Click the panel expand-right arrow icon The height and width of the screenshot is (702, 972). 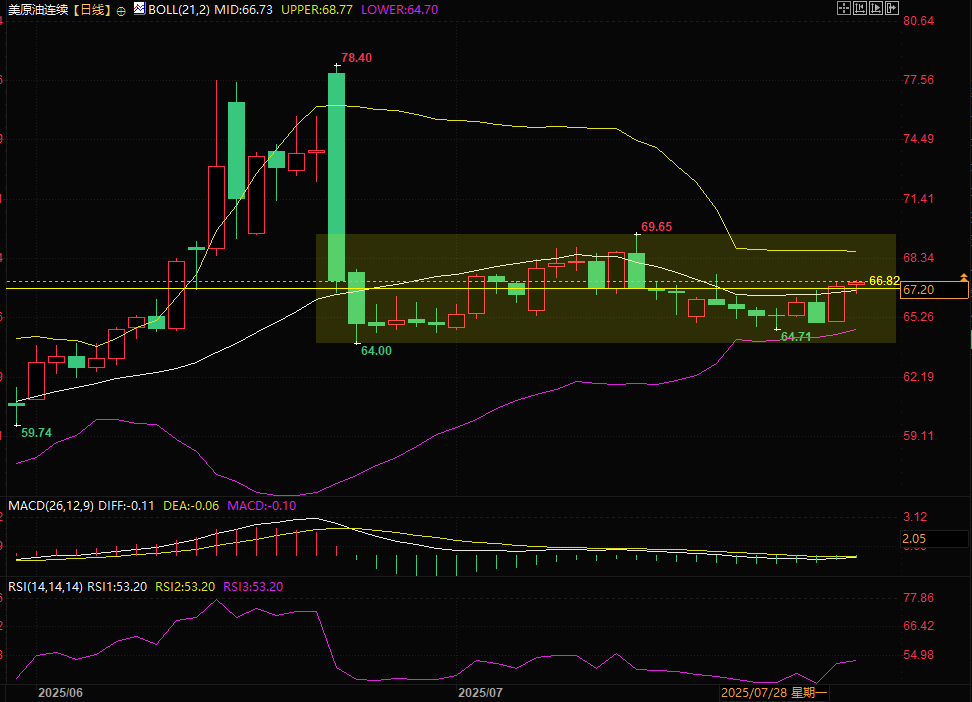click(x=892, y=8)
